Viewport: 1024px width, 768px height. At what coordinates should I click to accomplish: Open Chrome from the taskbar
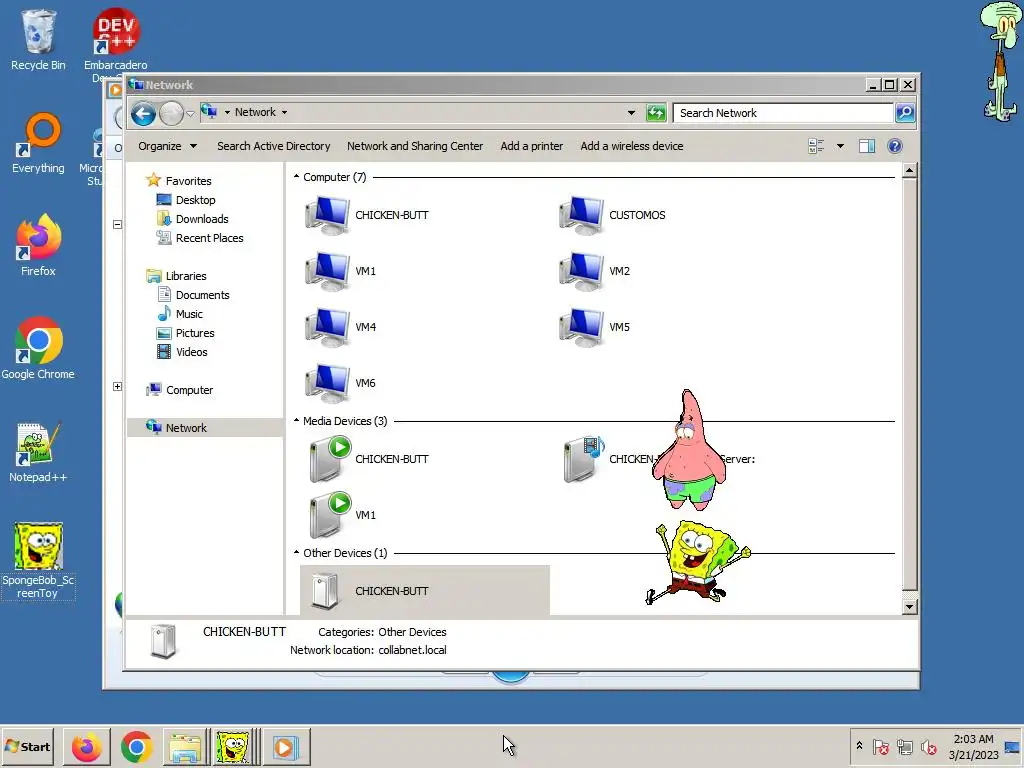click(x=136, y=747)
